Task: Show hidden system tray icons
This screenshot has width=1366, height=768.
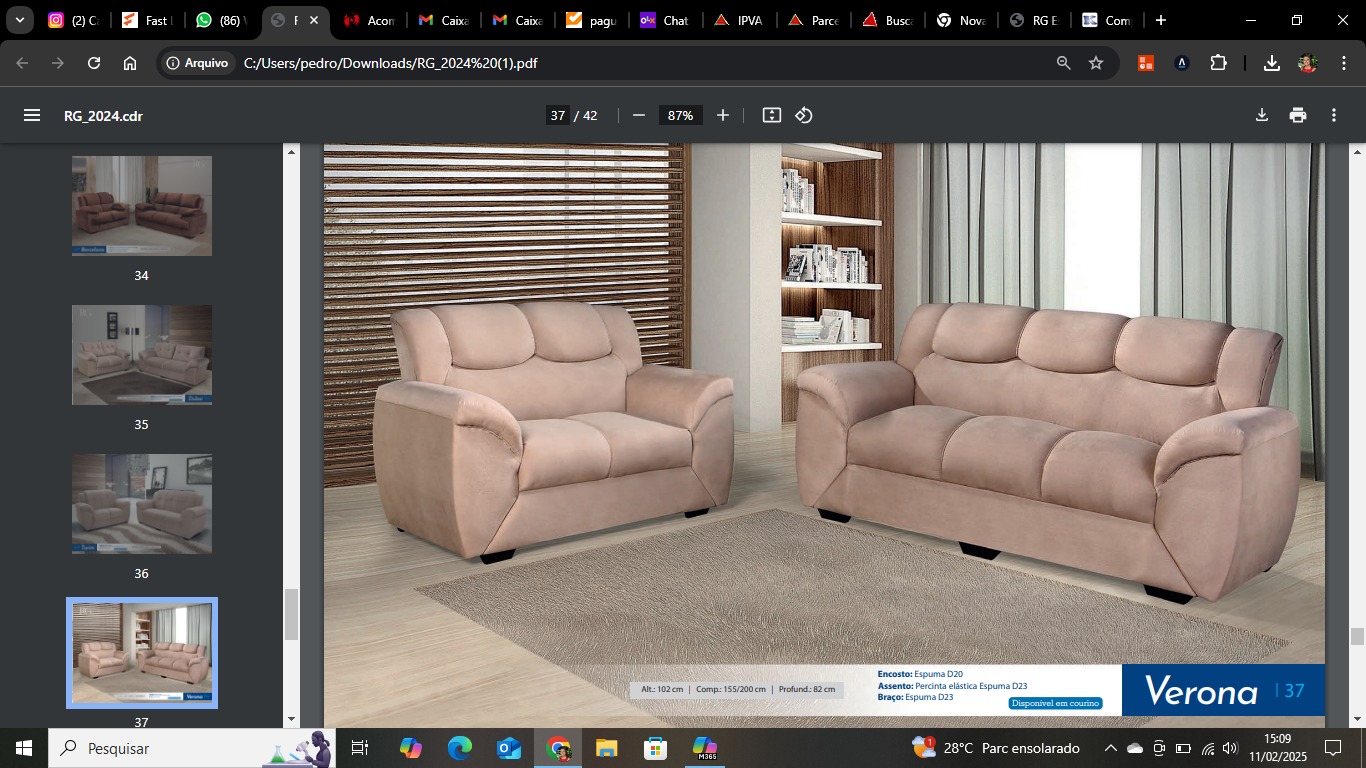Action: point(1110,748)
